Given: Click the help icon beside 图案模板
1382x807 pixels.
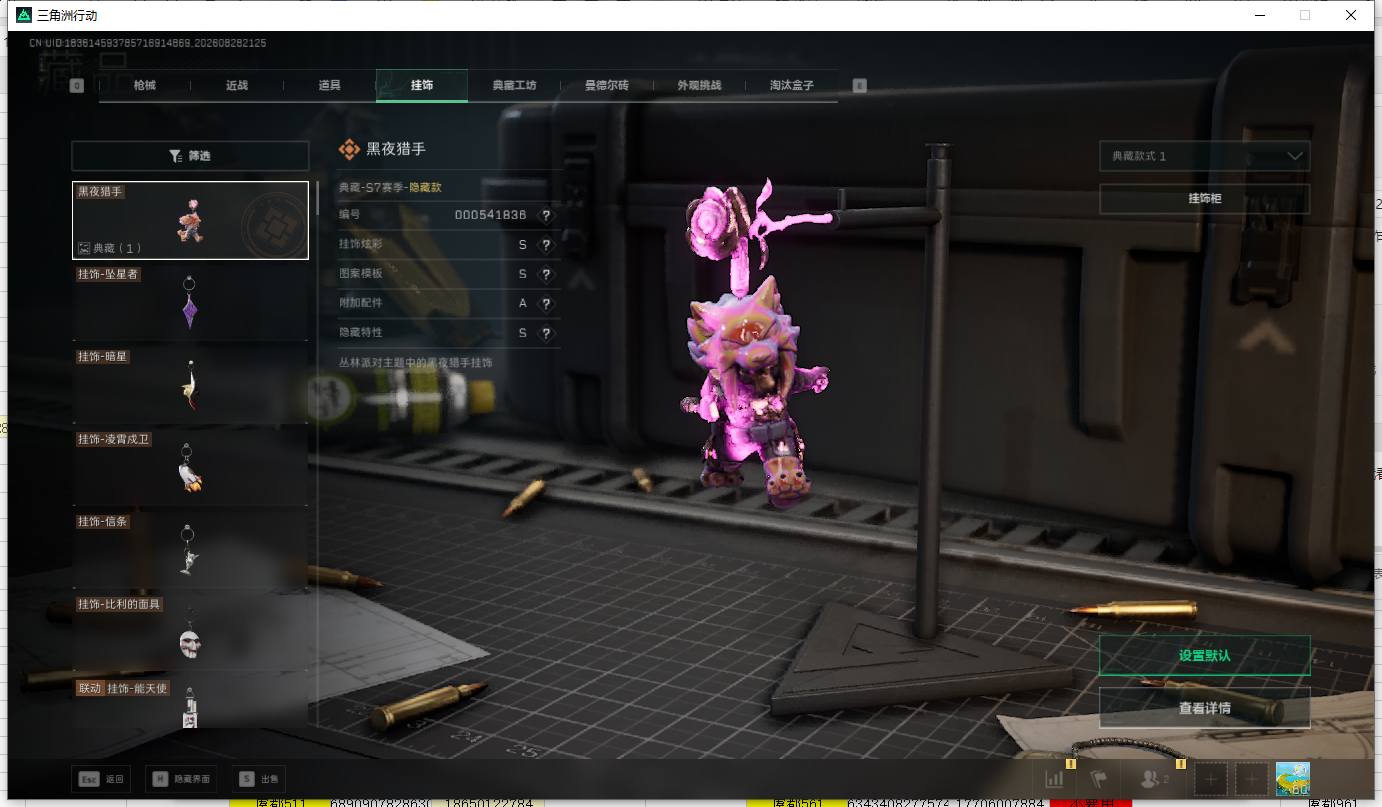Looking at the screenshot, I should click(x=546, y=274).
